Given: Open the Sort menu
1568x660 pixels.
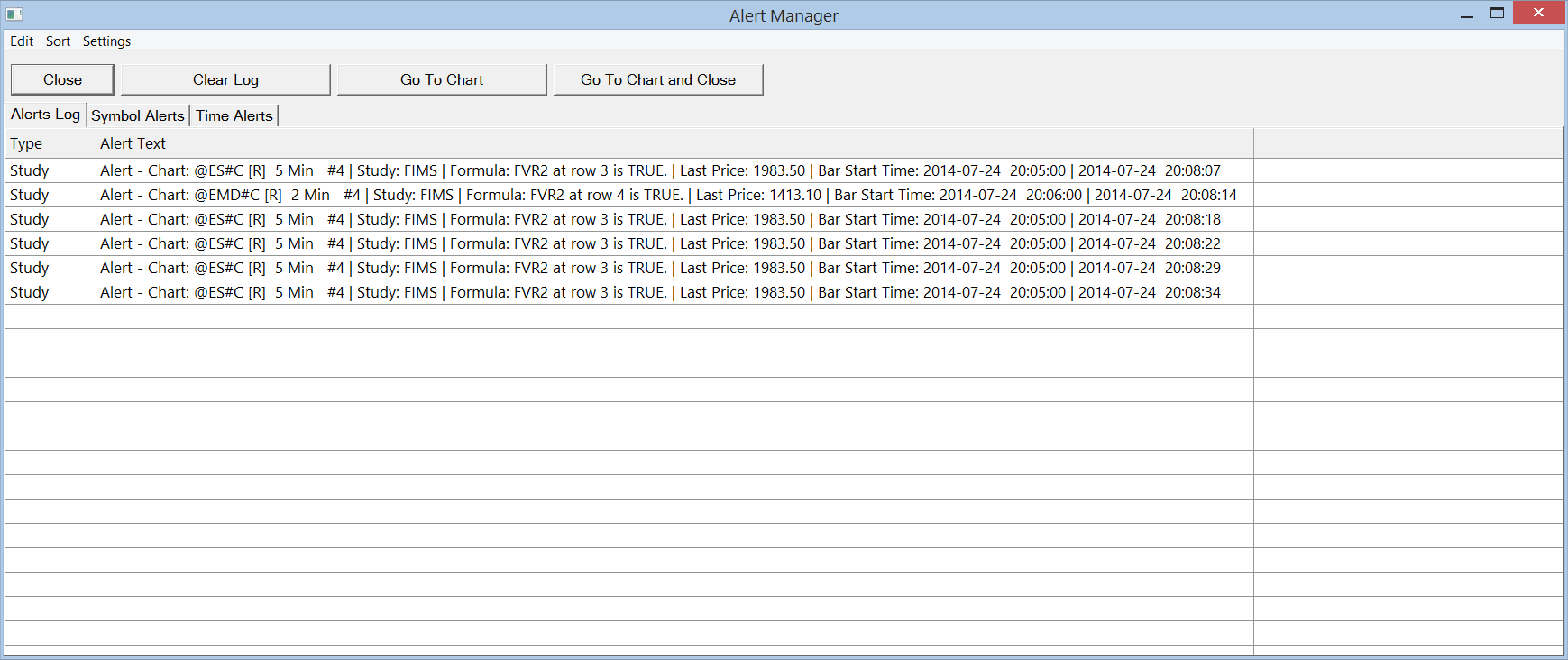Looking at the screenshot, I should click(58, 41).
